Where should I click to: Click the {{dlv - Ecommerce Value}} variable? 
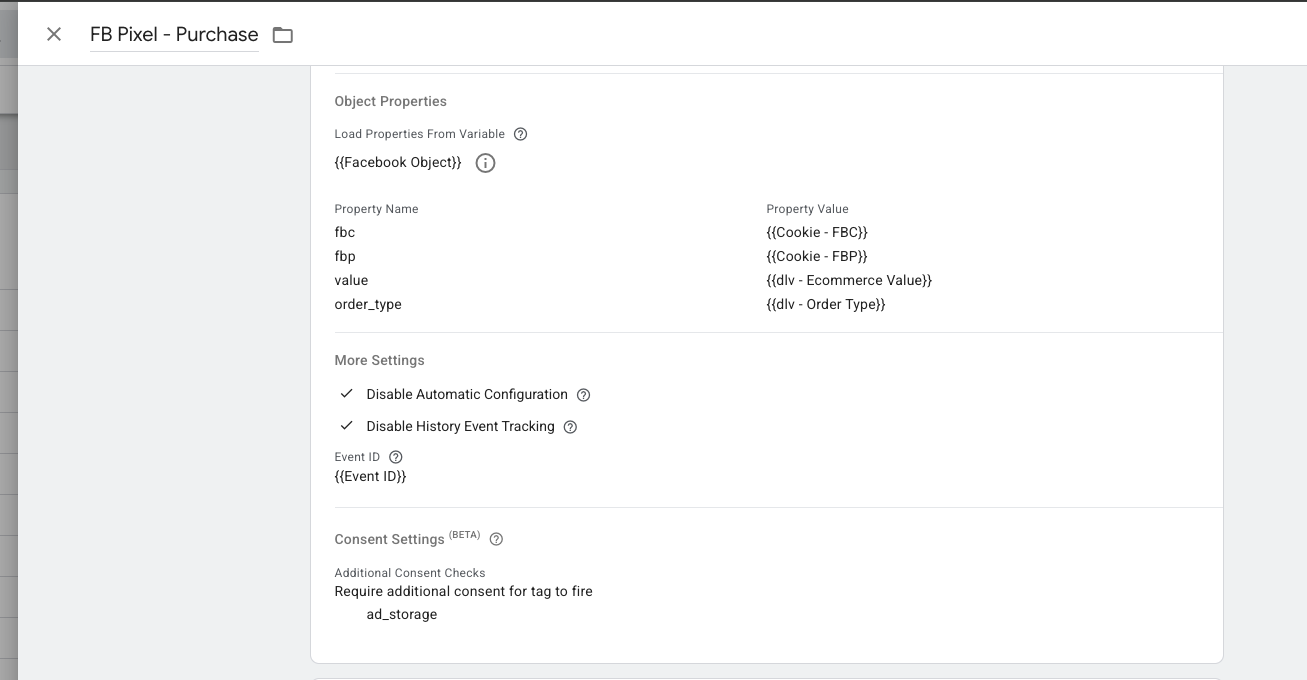coord(850,280)
